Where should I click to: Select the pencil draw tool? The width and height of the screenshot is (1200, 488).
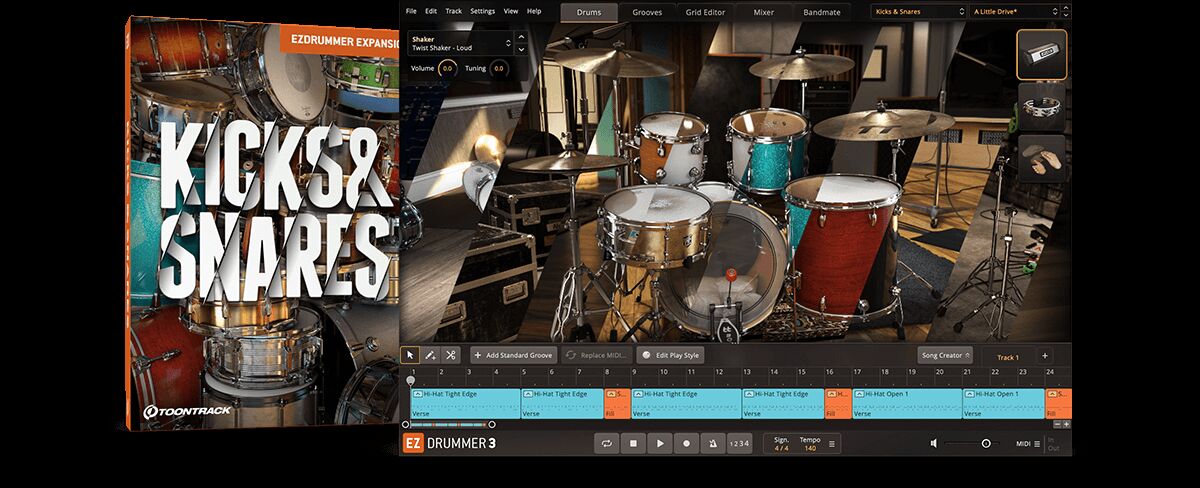[430, 355]
